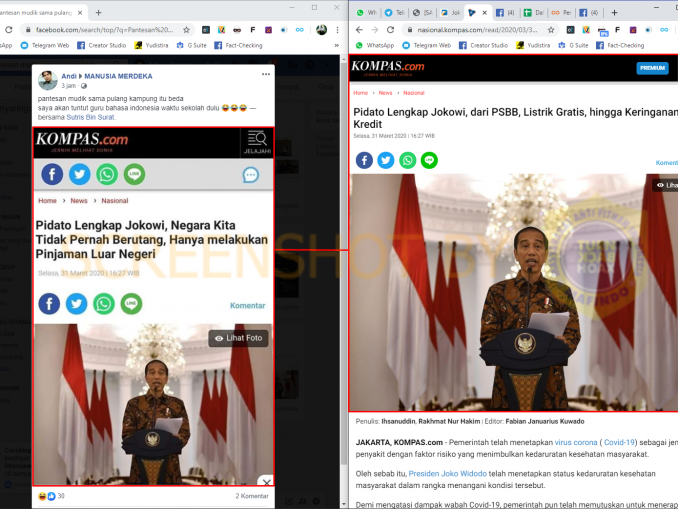The image size is (678, 509).
Task: Close the 'Pantesan mudik sama pulang' tab
Action: [x=80, y=13]
